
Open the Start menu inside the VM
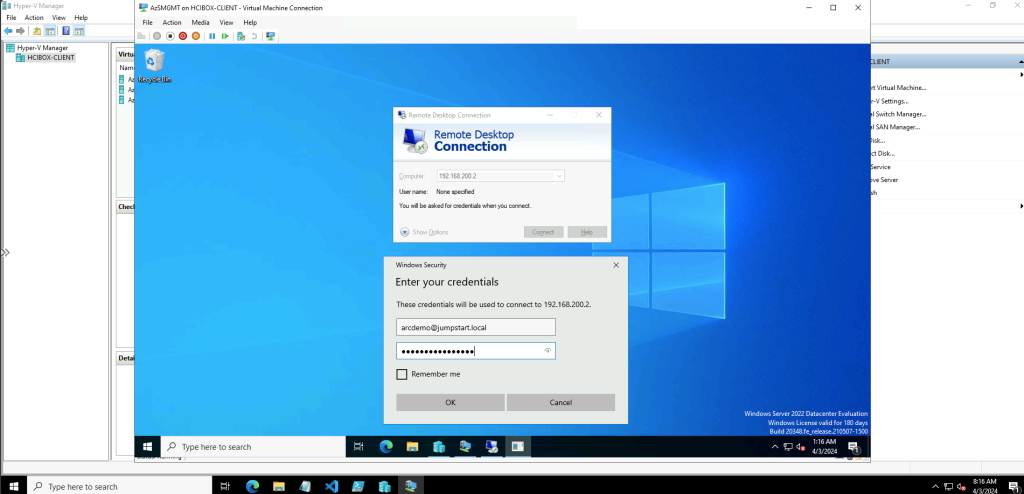click(148, 447)
